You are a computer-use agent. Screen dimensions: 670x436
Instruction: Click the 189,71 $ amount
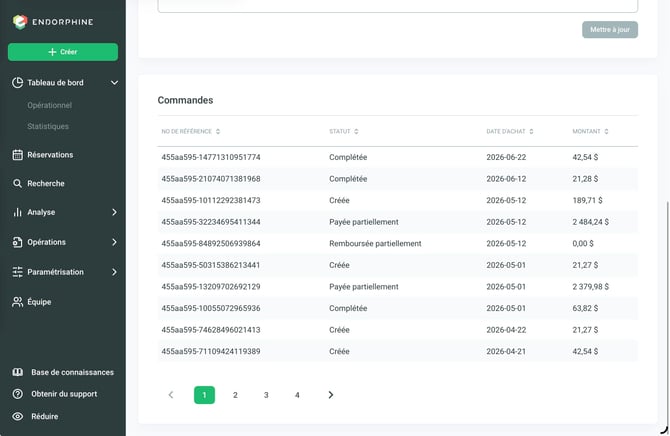click(x=587, y=200)
